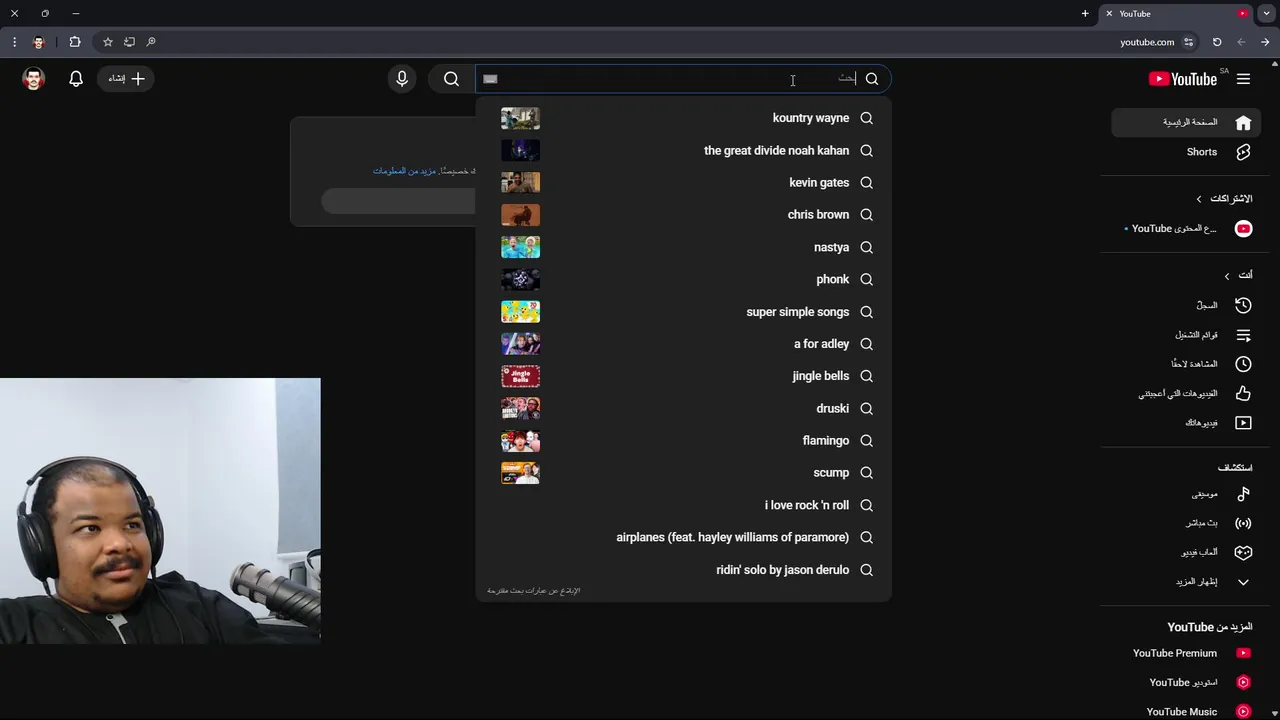Open browser three-dot menu
Viewport: 1280px width, 720px height.
point(14,42)
